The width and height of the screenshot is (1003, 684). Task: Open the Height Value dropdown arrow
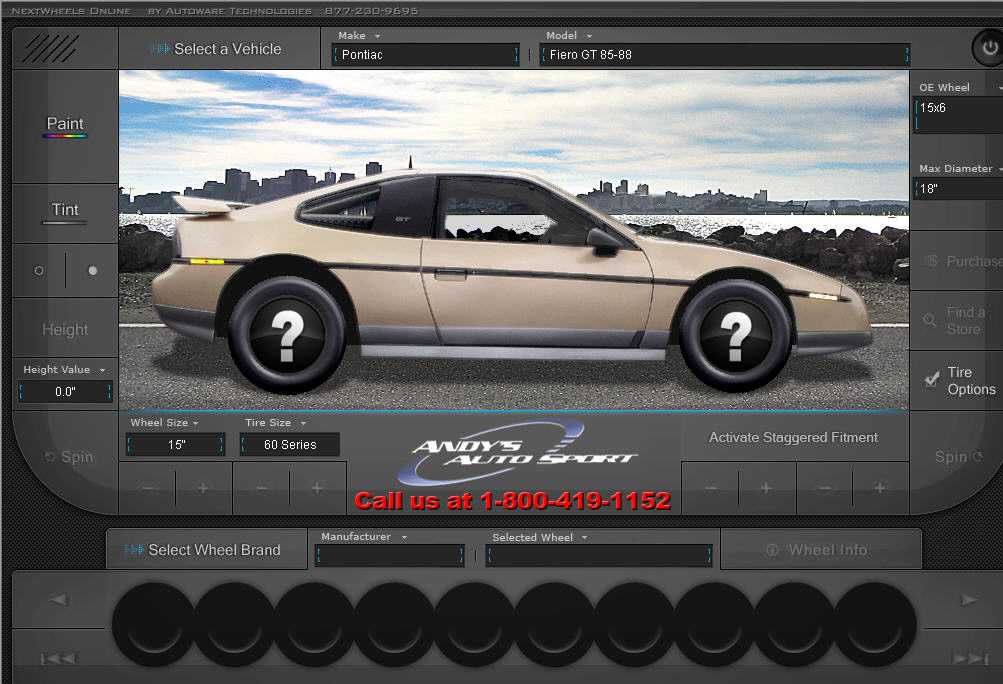[102, 370]
